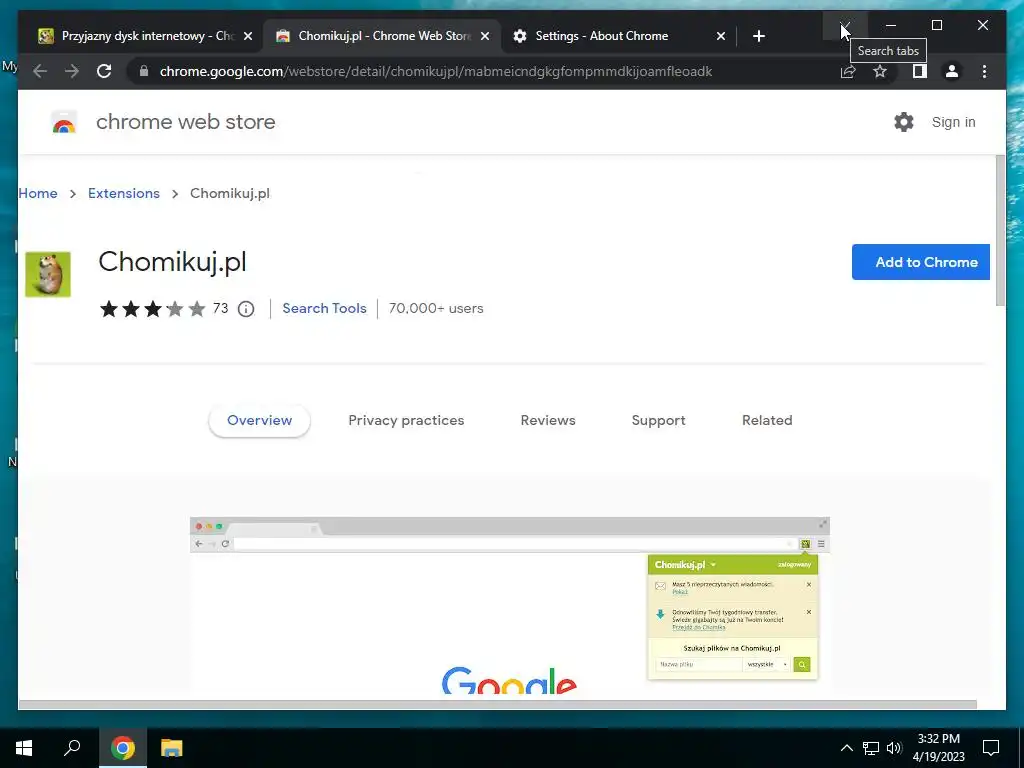
Task: Click Sign in on the web store
Action: click(953, 122)
